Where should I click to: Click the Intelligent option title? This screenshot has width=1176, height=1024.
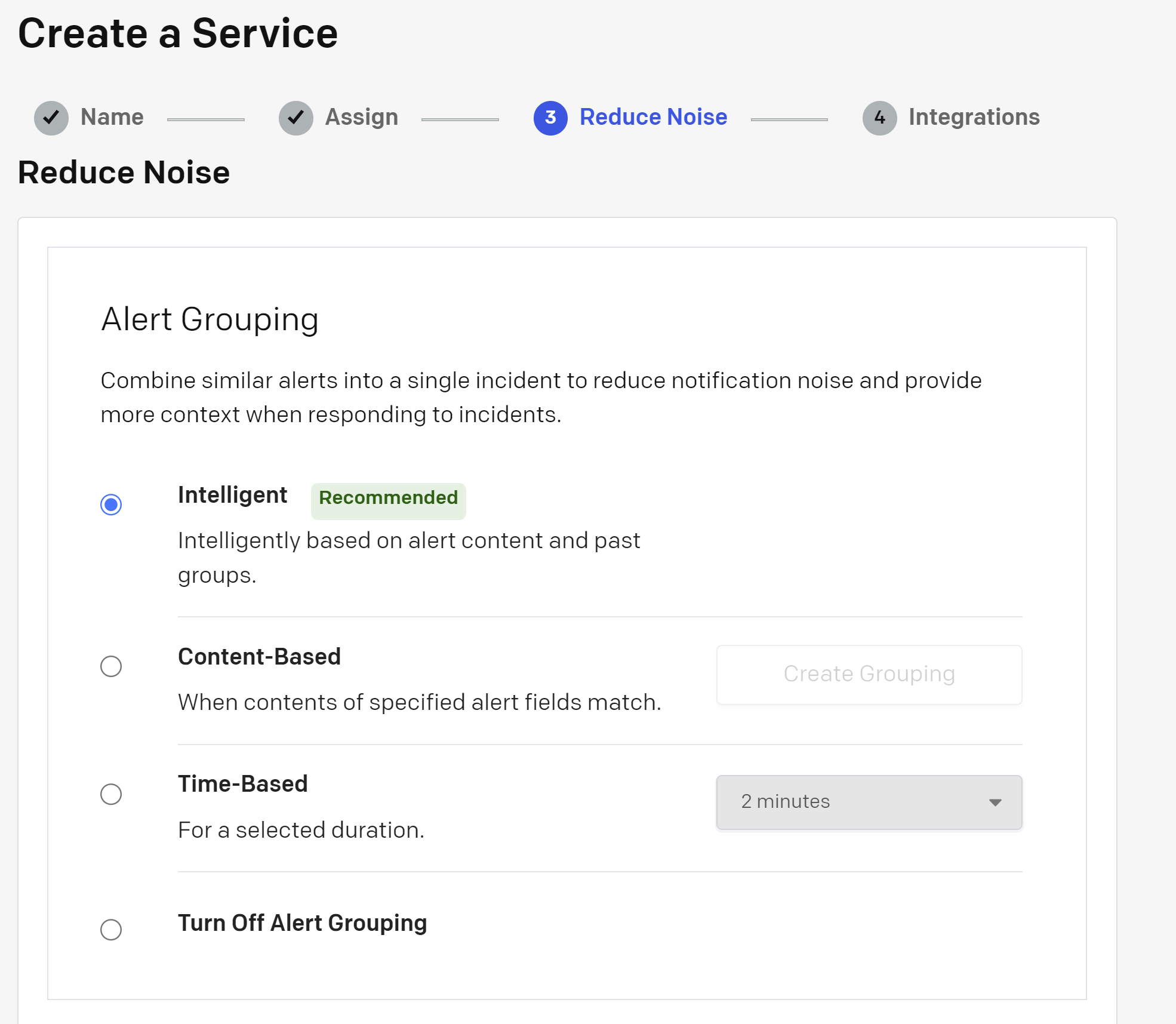pos(233,495)
